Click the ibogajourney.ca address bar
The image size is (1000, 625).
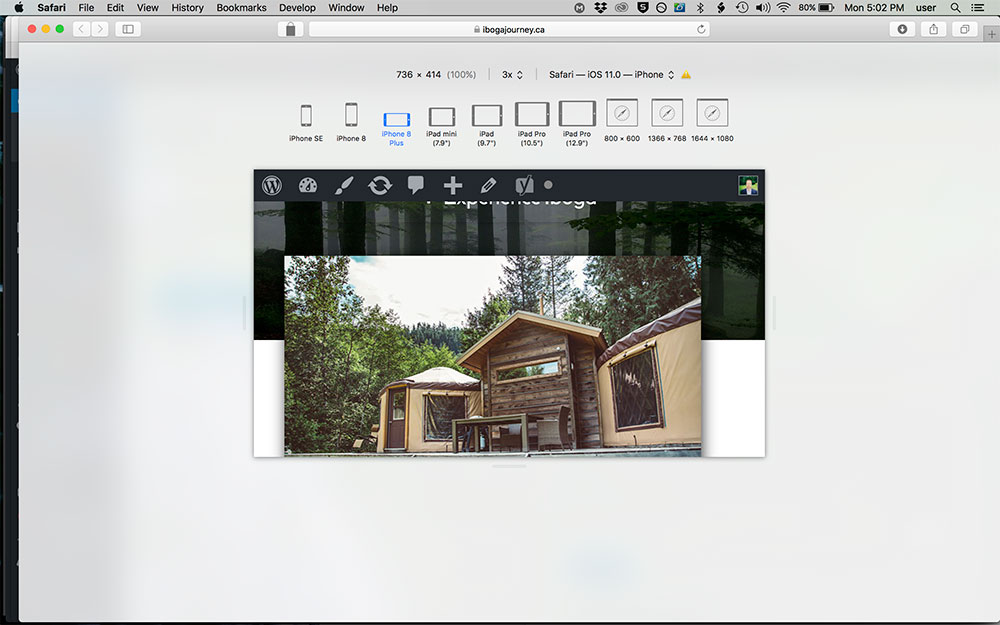pyautogui.click(x=509, y=29)
